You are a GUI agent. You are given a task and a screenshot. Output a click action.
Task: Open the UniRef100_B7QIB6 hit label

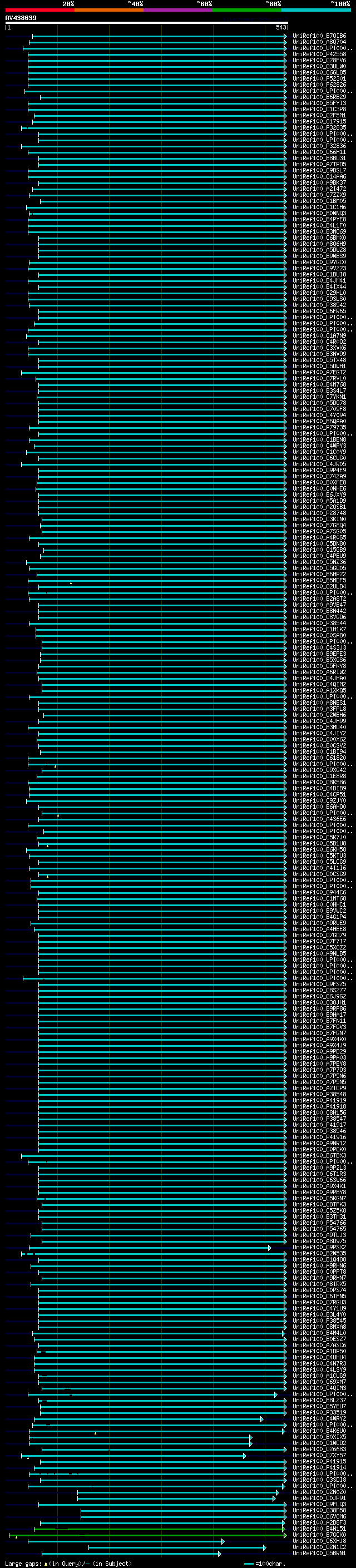(319, 36)
